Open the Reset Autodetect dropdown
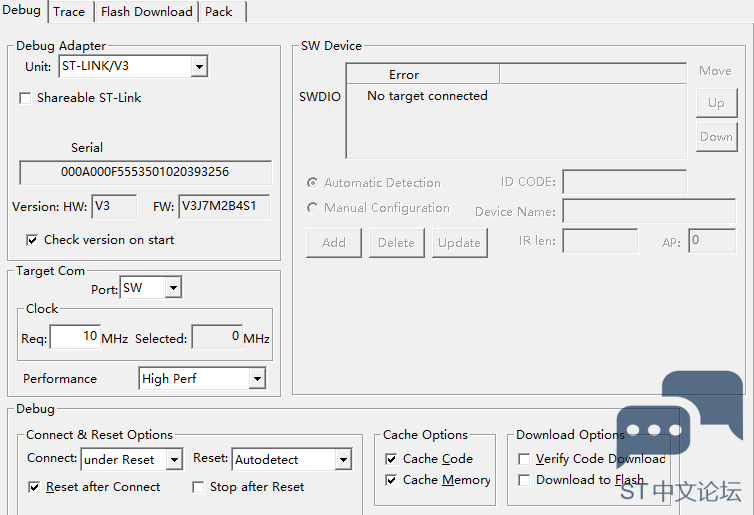 343,460
